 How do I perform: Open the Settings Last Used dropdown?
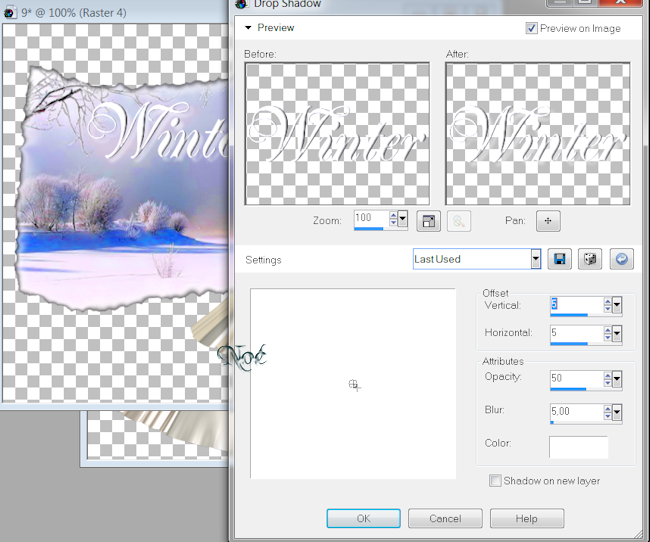(536, 259)
